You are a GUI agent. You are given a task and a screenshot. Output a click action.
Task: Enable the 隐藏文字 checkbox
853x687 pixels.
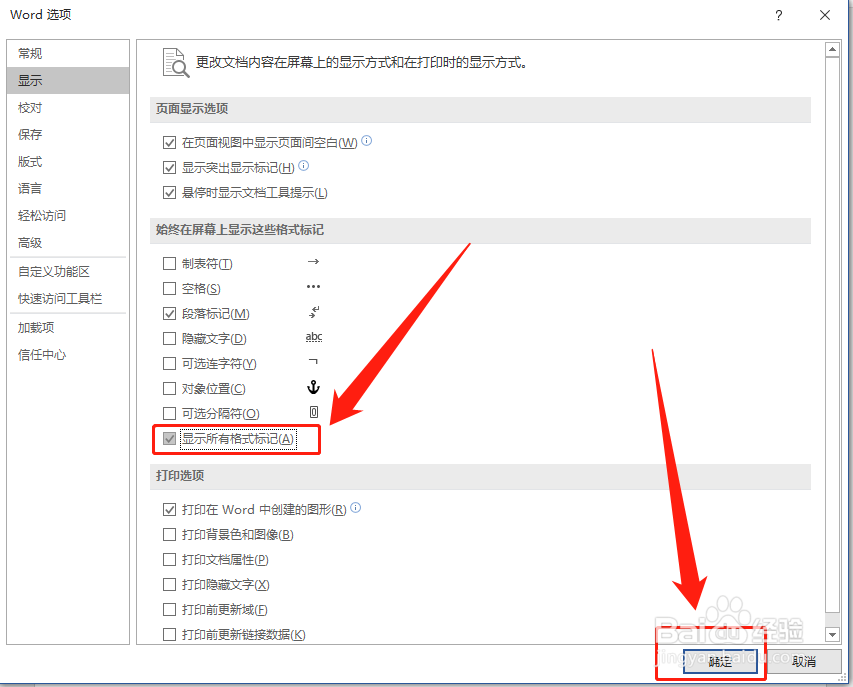[x=169, y=339]
